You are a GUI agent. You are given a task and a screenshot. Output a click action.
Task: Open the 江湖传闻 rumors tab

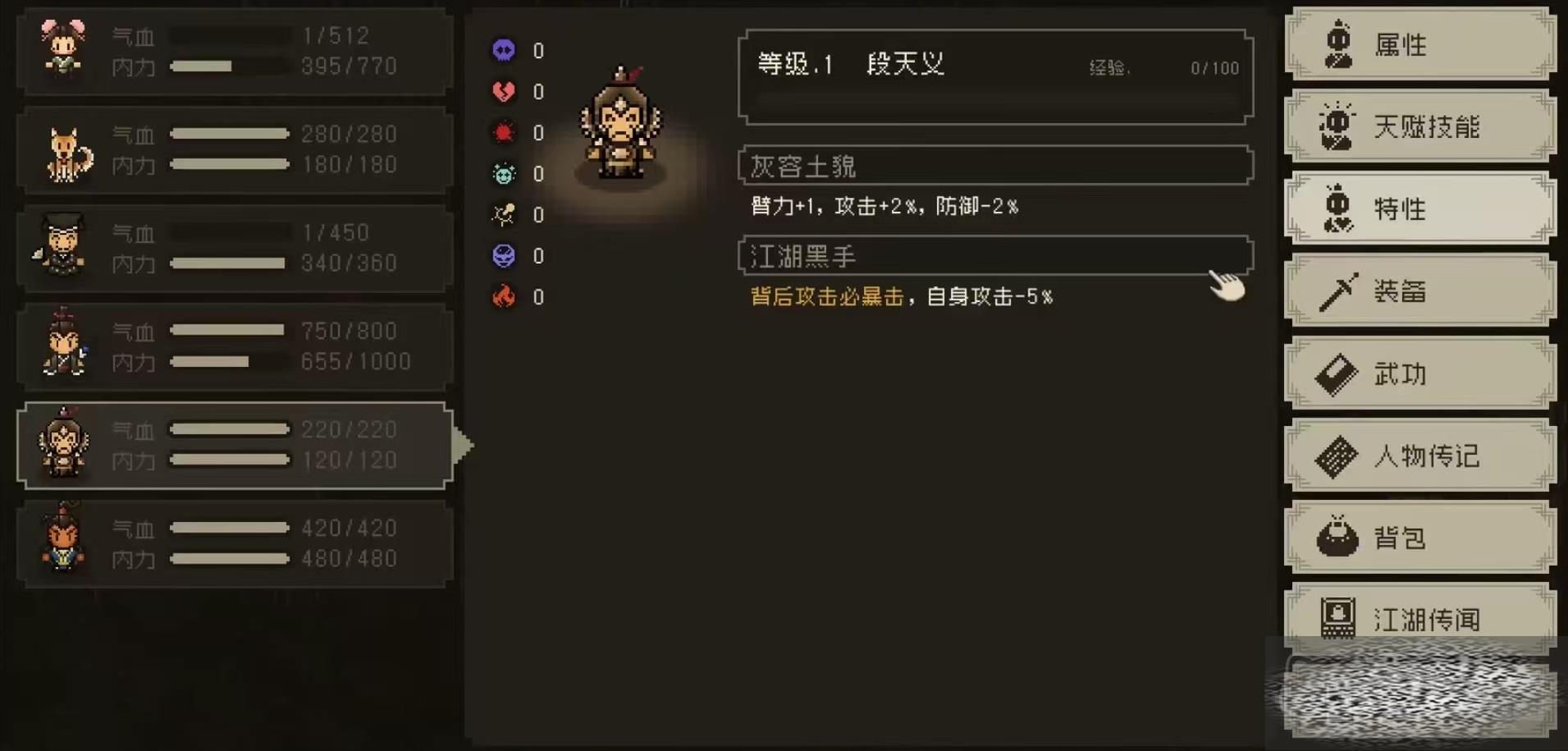(1419, 618)
